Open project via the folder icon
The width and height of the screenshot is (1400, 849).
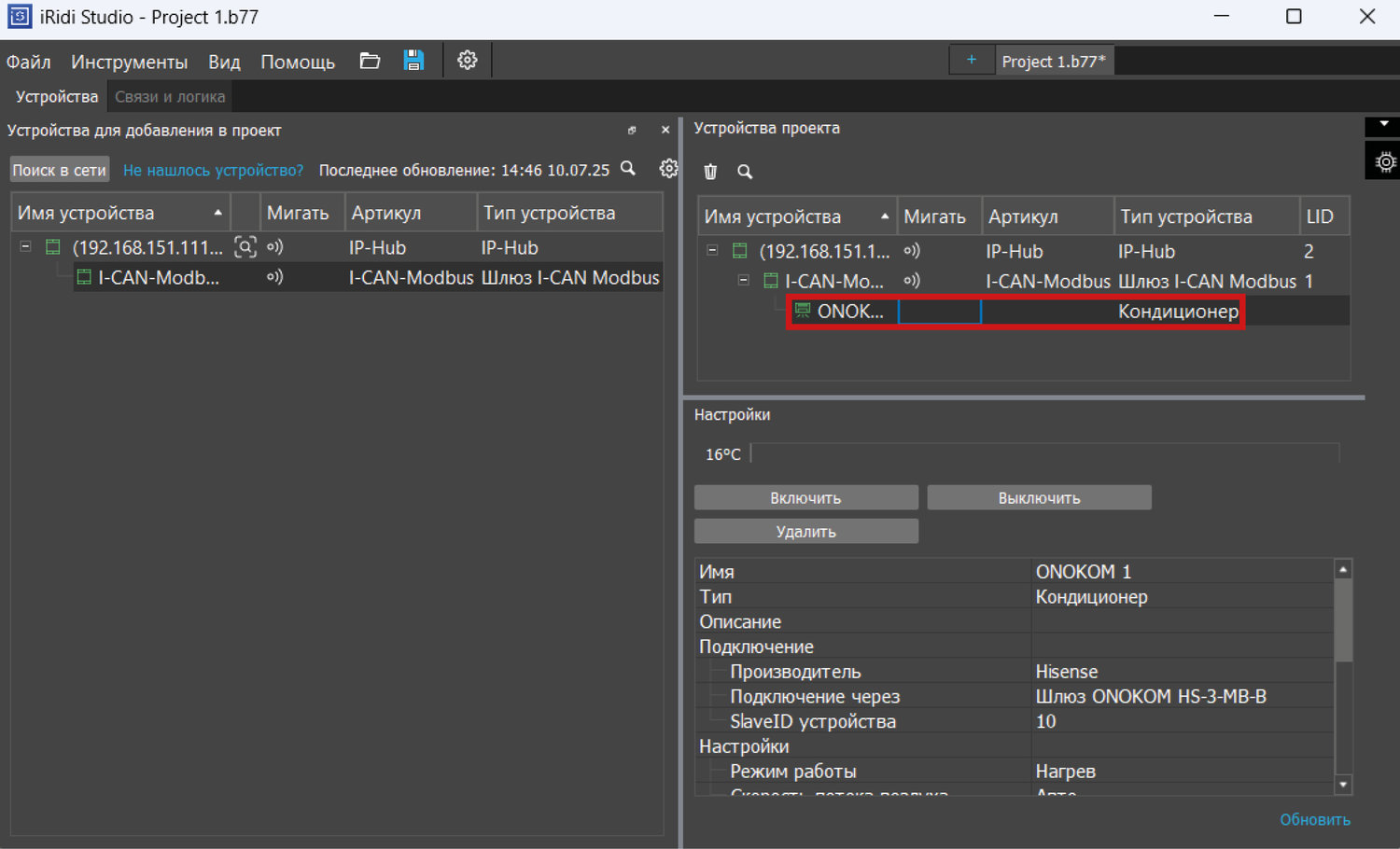[370, 62]
